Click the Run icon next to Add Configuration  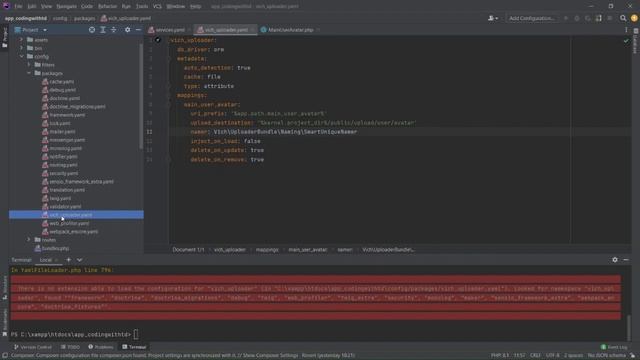click(x=566, y=18)
